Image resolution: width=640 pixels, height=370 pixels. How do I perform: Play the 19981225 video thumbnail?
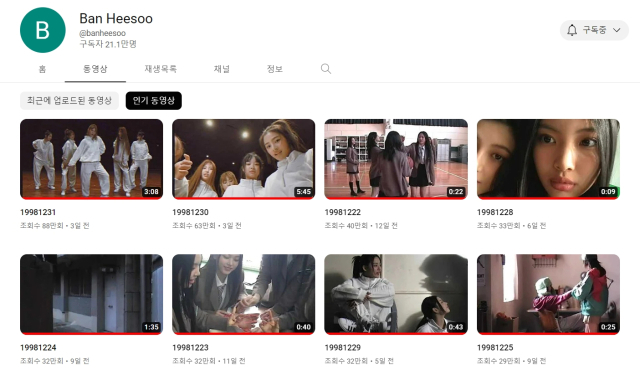point(548,295)
